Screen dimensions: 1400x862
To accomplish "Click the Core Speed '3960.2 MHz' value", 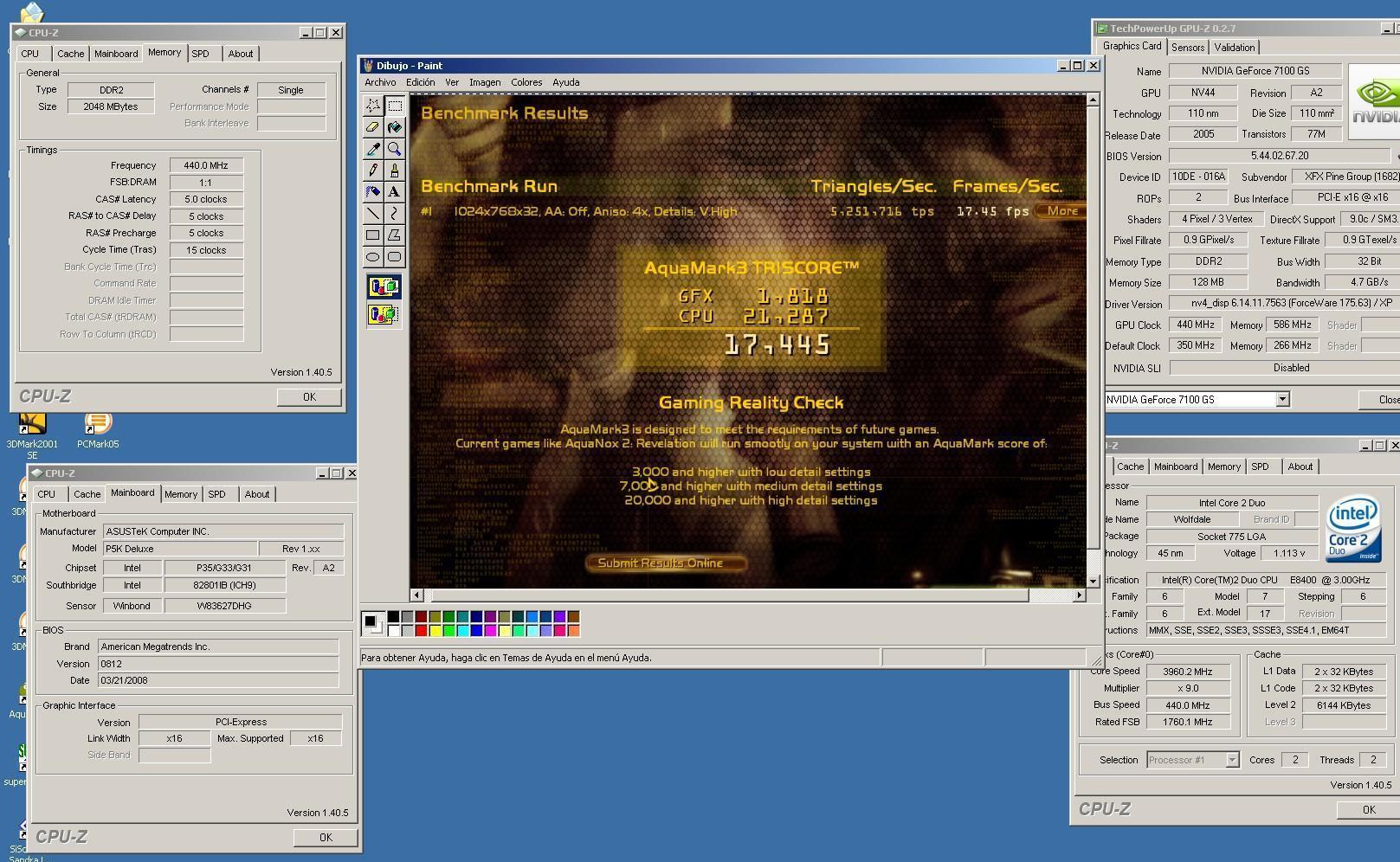I will [1190, 672].
